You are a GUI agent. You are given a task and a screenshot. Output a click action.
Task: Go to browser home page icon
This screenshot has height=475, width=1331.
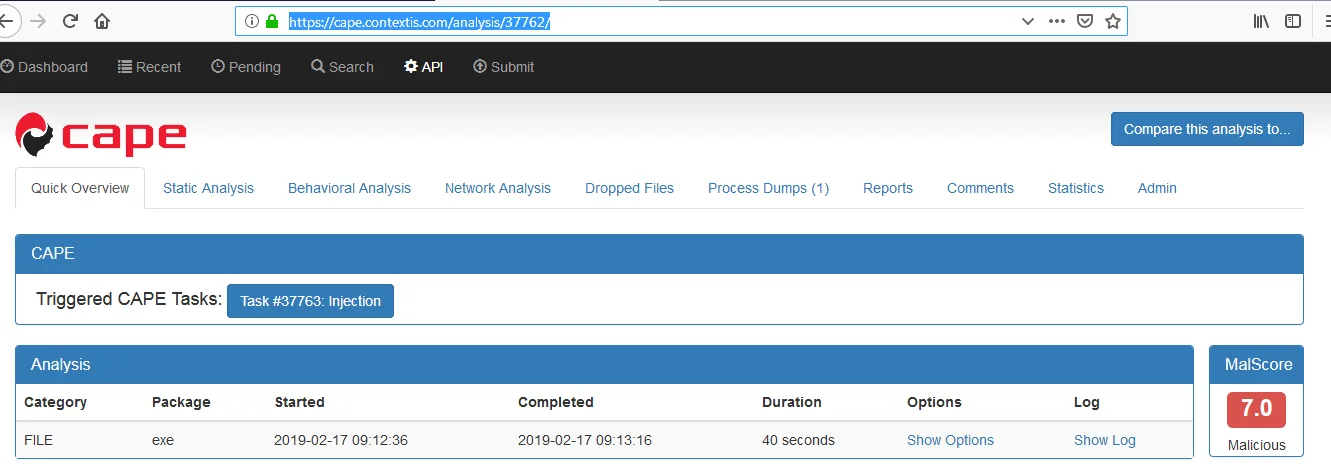tap(102, 21)
